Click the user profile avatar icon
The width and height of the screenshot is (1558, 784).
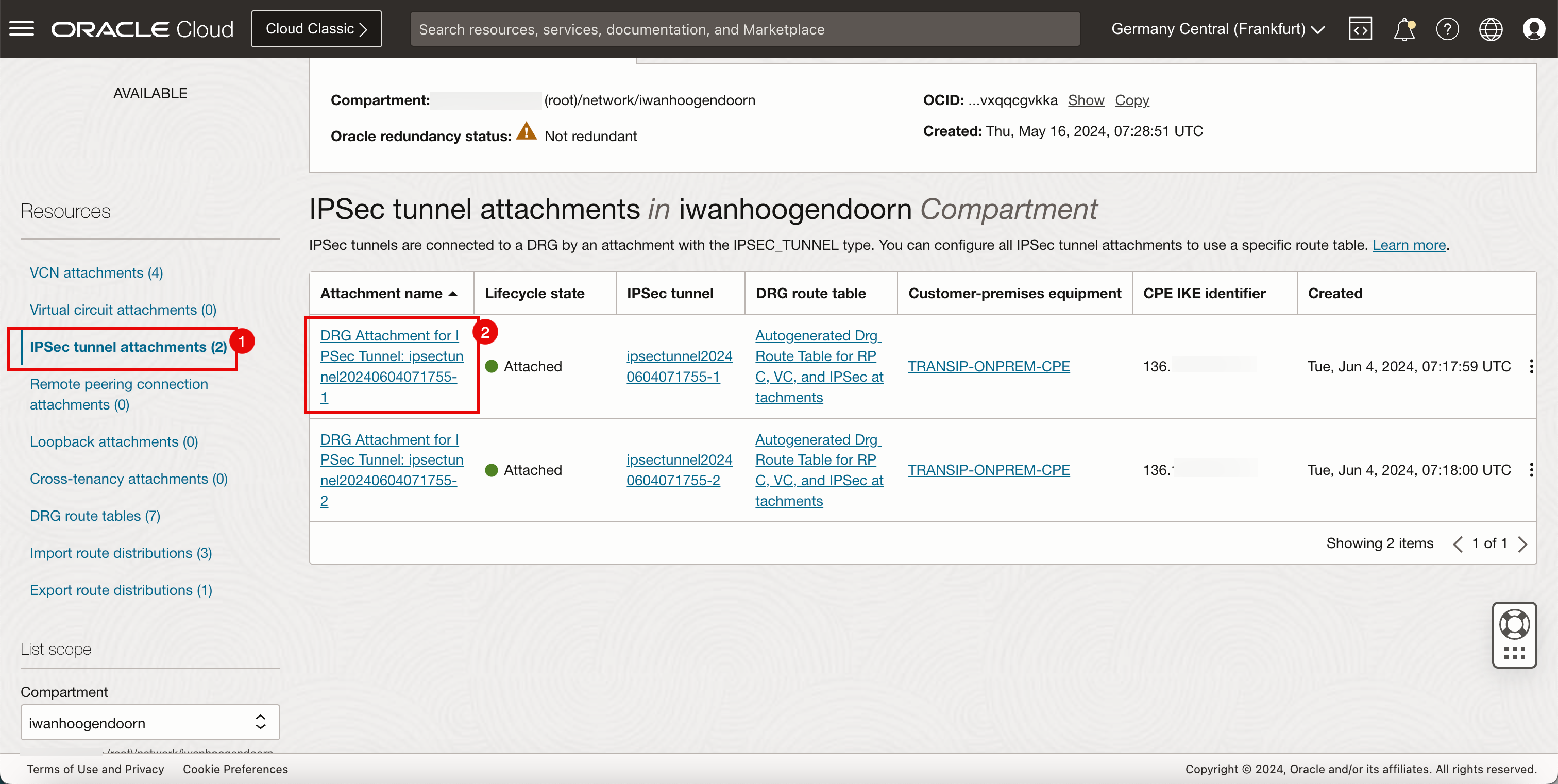(1534, 29)
